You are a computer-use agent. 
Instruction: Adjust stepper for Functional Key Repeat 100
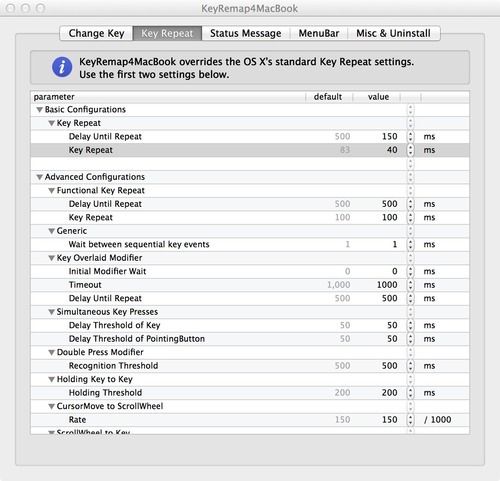tap(410, 217)
